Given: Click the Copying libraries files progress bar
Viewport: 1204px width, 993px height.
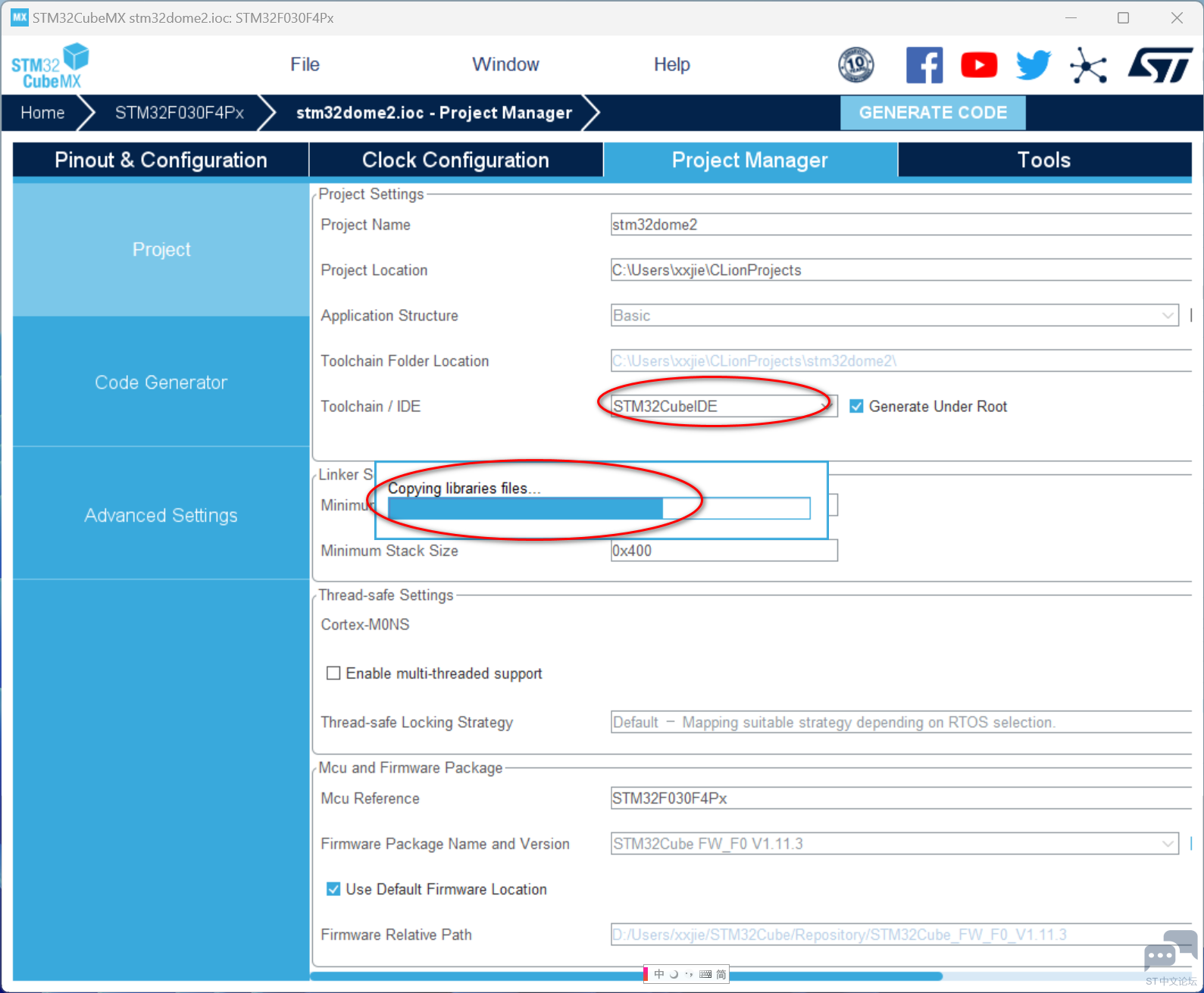Looking at the screenshot, I should click(599, 508).
